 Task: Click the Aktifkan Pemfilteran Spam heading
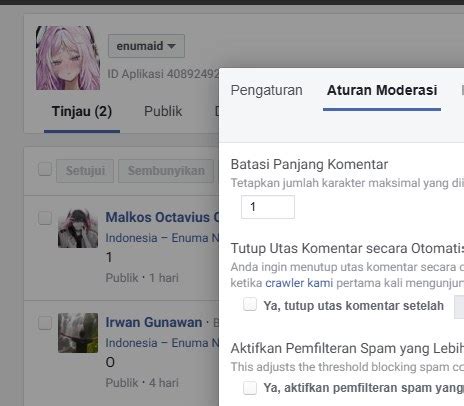(347, 348)
